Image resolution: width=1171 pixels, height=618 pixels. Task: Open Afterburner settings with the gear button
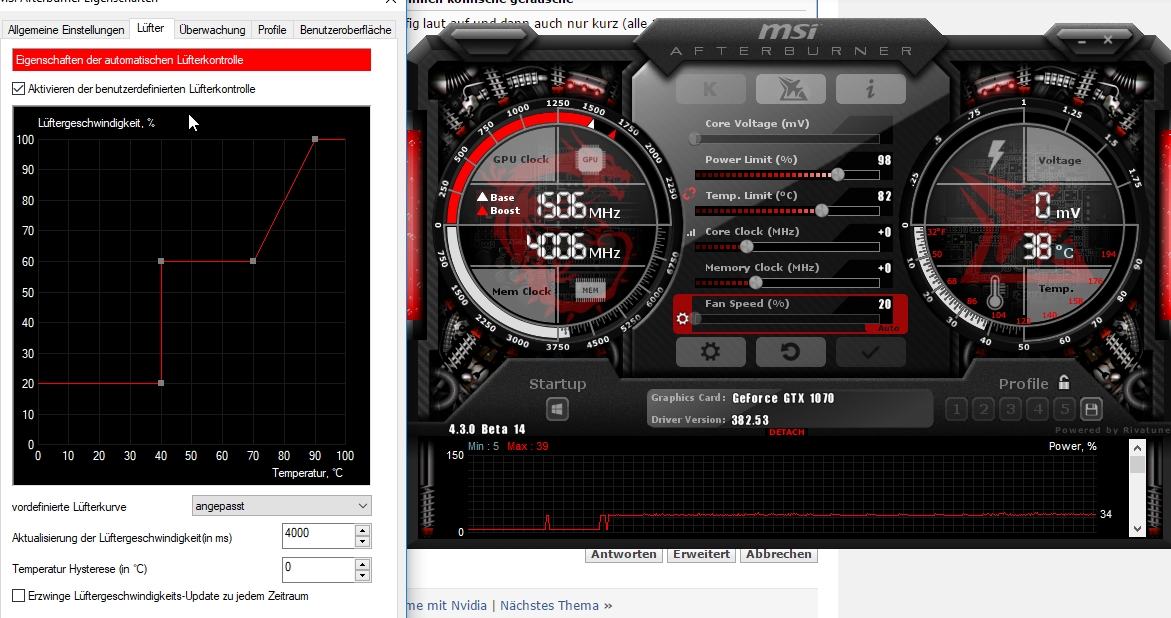point(710,352)
